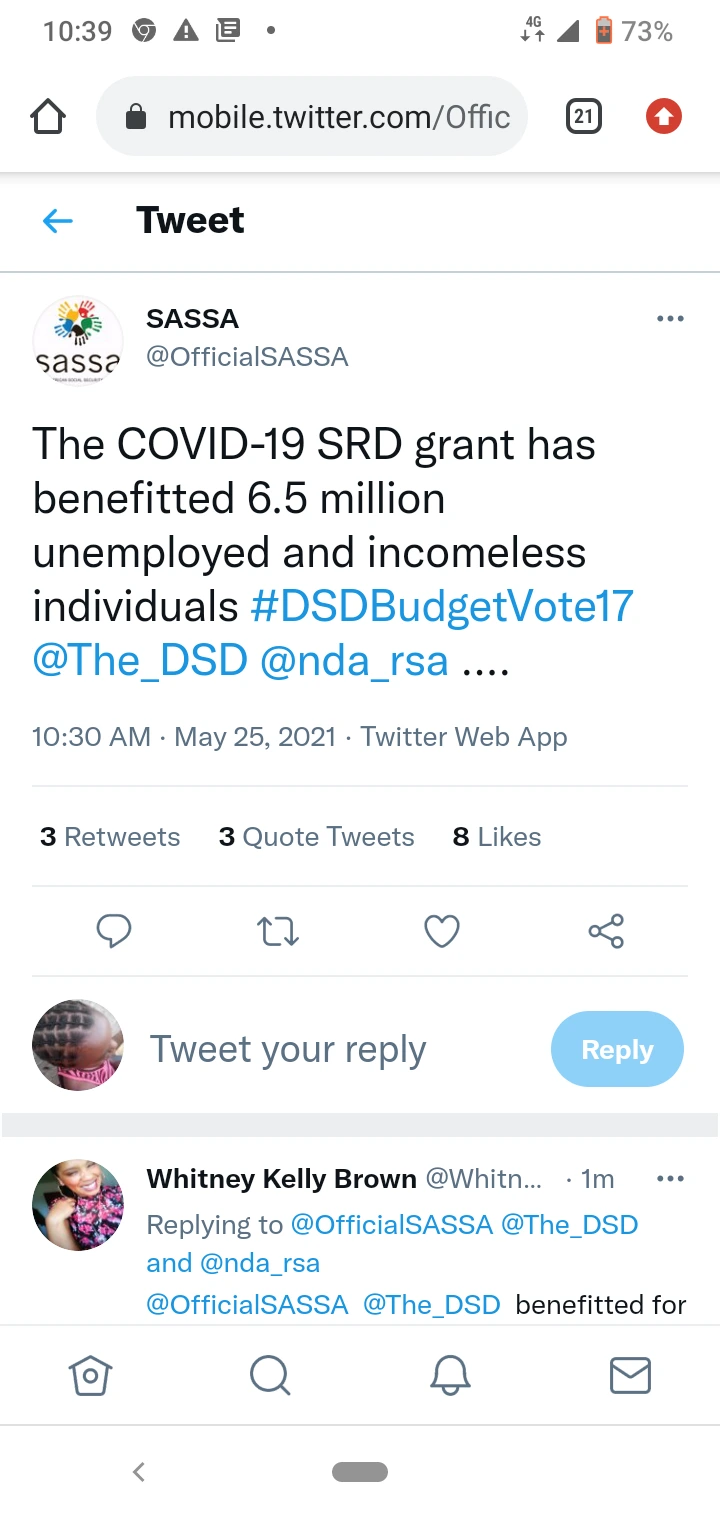Retweet the SASSA tweet
This screenshot has width=720, height=1520.
(278, 931)
